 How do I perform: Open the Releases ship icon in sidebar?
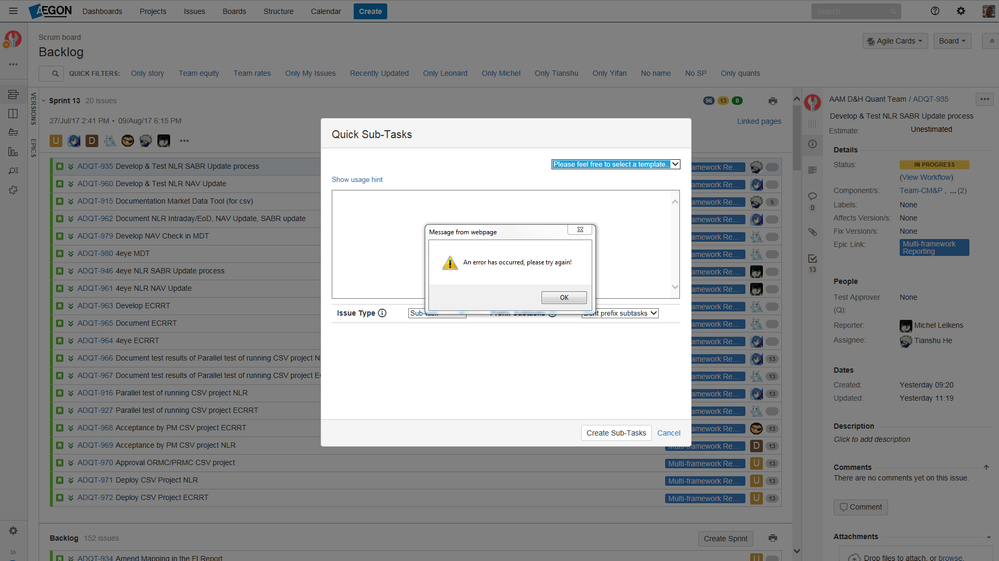pyautogui.click(x=13, y=132)
